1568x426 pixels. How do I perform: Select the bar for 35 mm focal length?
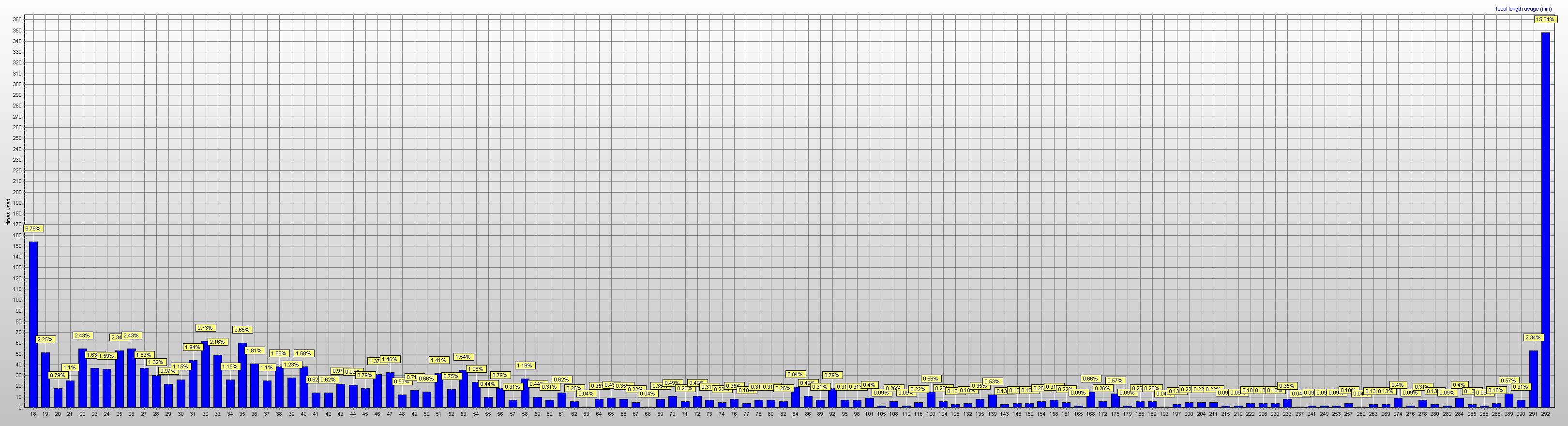pos(242,375)
